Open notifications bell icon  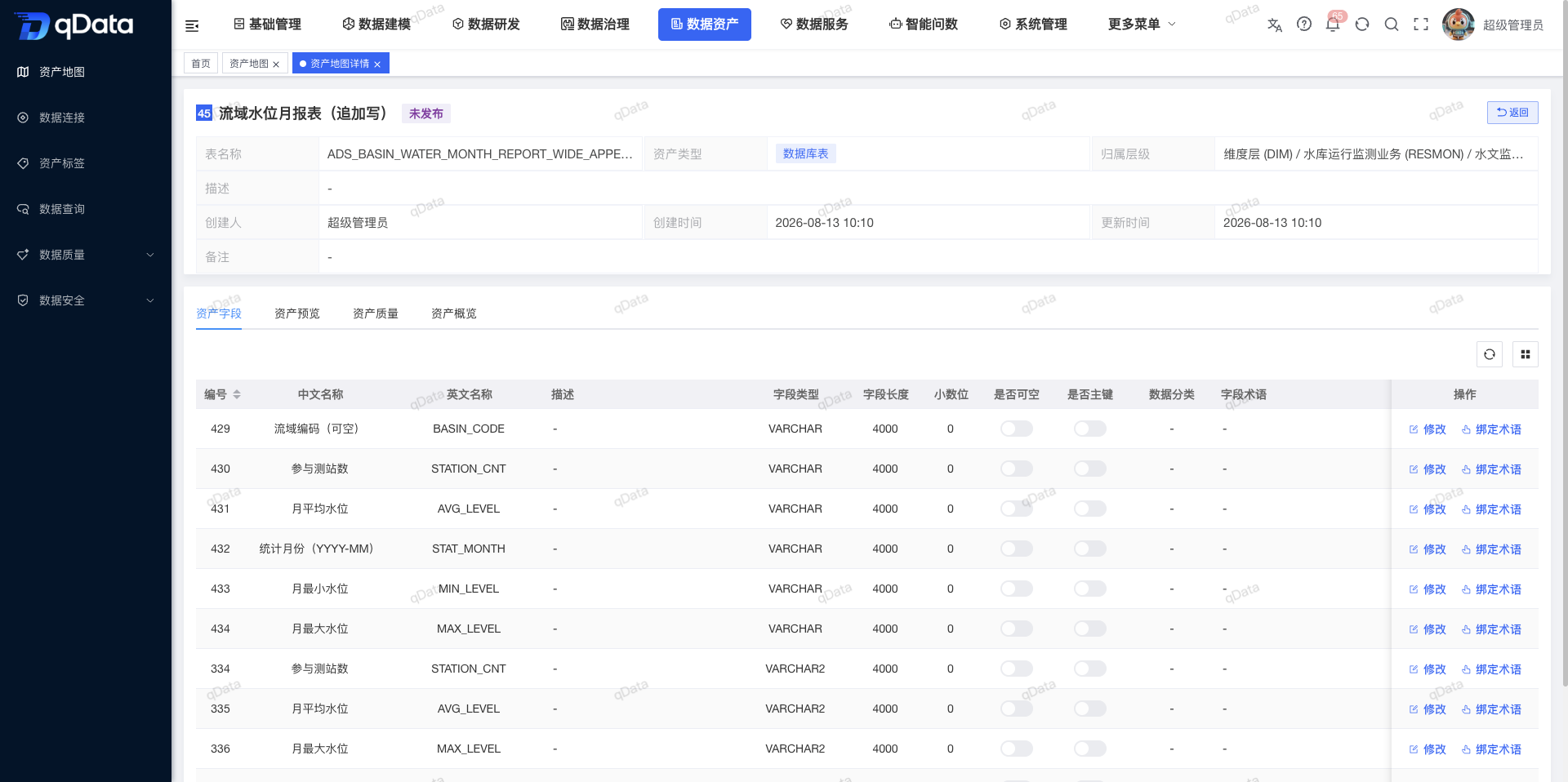(x=1333, y=24)
